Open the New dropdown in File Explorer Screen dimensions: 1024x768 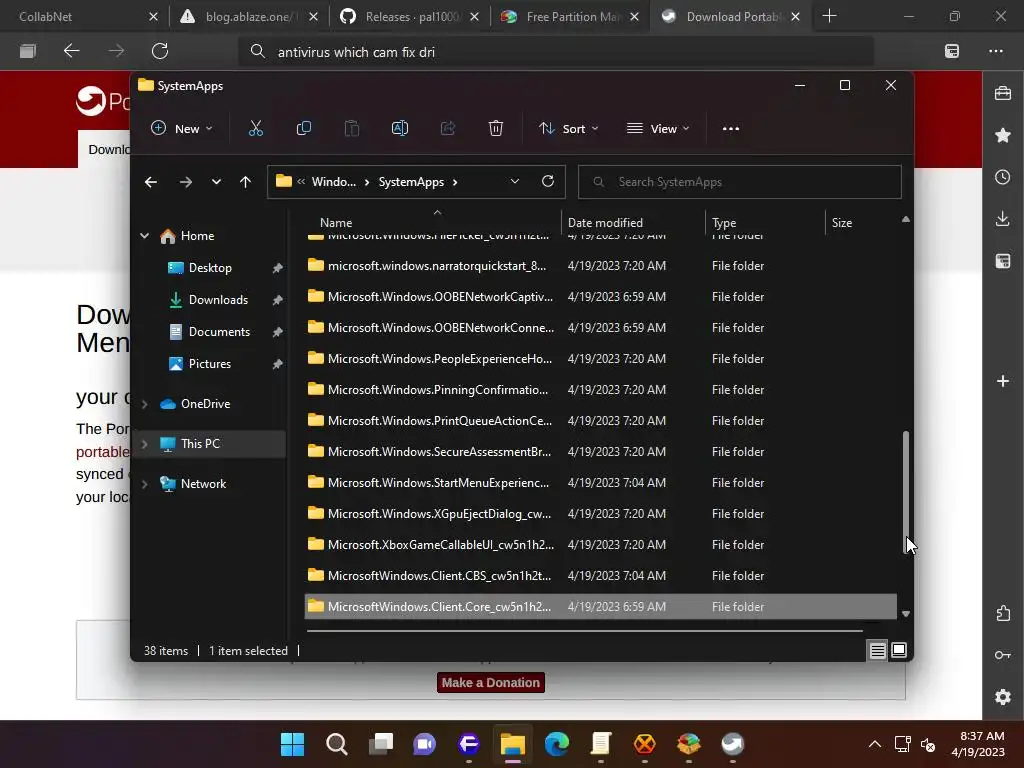point(182,129)
